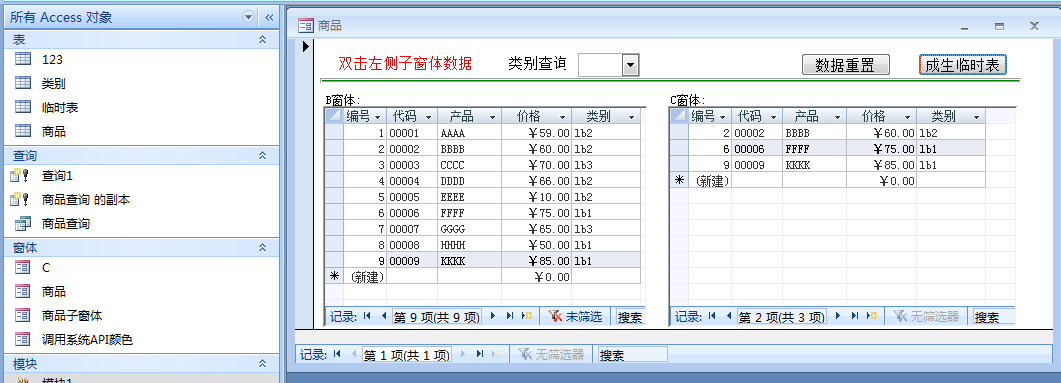Select all rows via B窗体 corner selector
The image size is (1061, 383).
click(334, 116)
